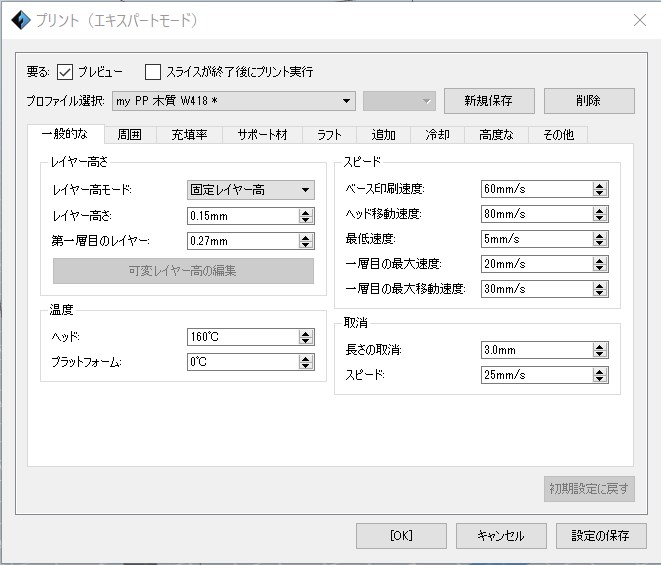Click the 初期設定に戻す button
This screenshot has height=565, width=661.
589,489
